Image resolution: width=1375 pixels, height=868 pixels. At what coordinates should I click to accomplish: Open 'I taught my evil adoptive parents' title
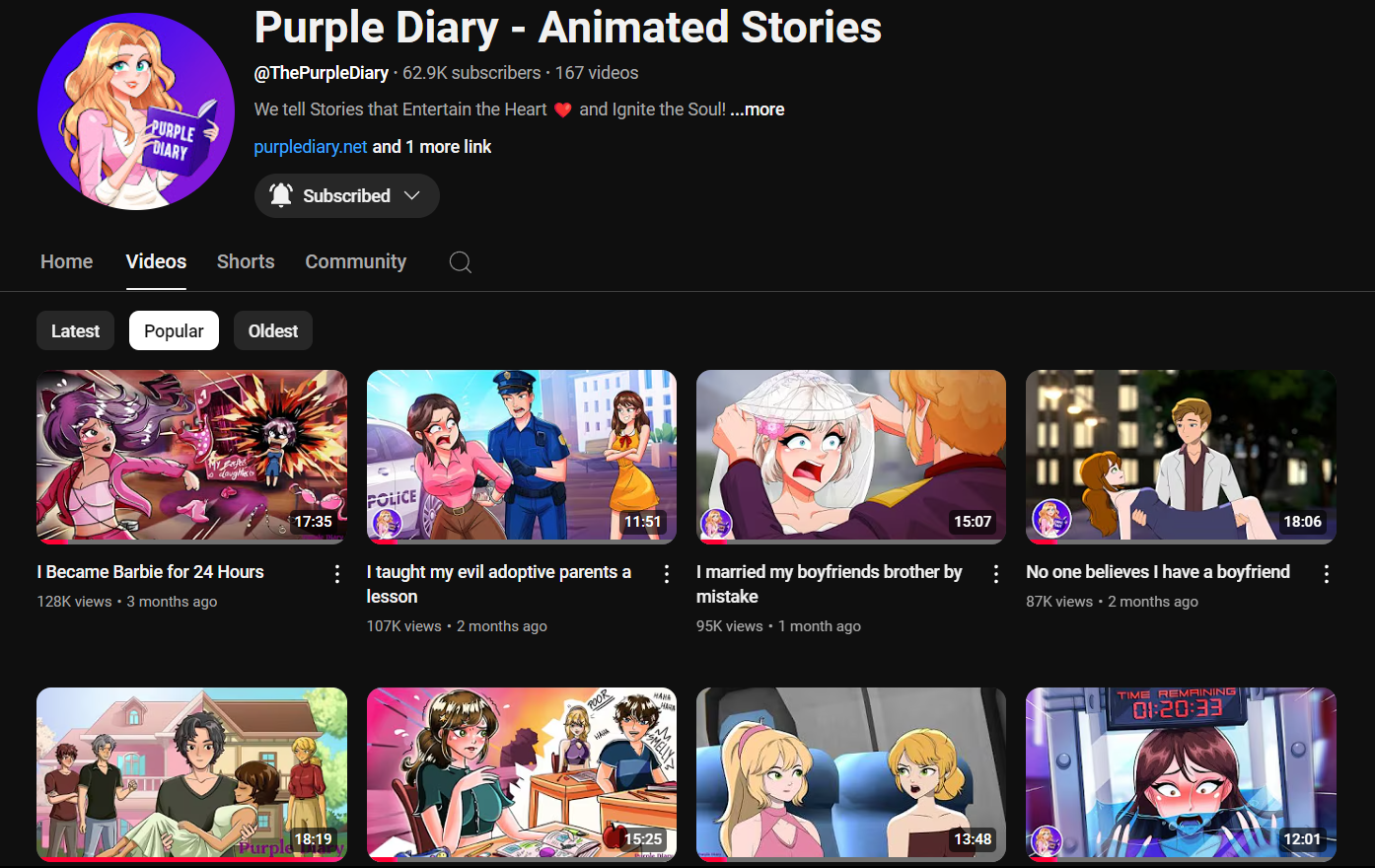click(x=499, y=584)
